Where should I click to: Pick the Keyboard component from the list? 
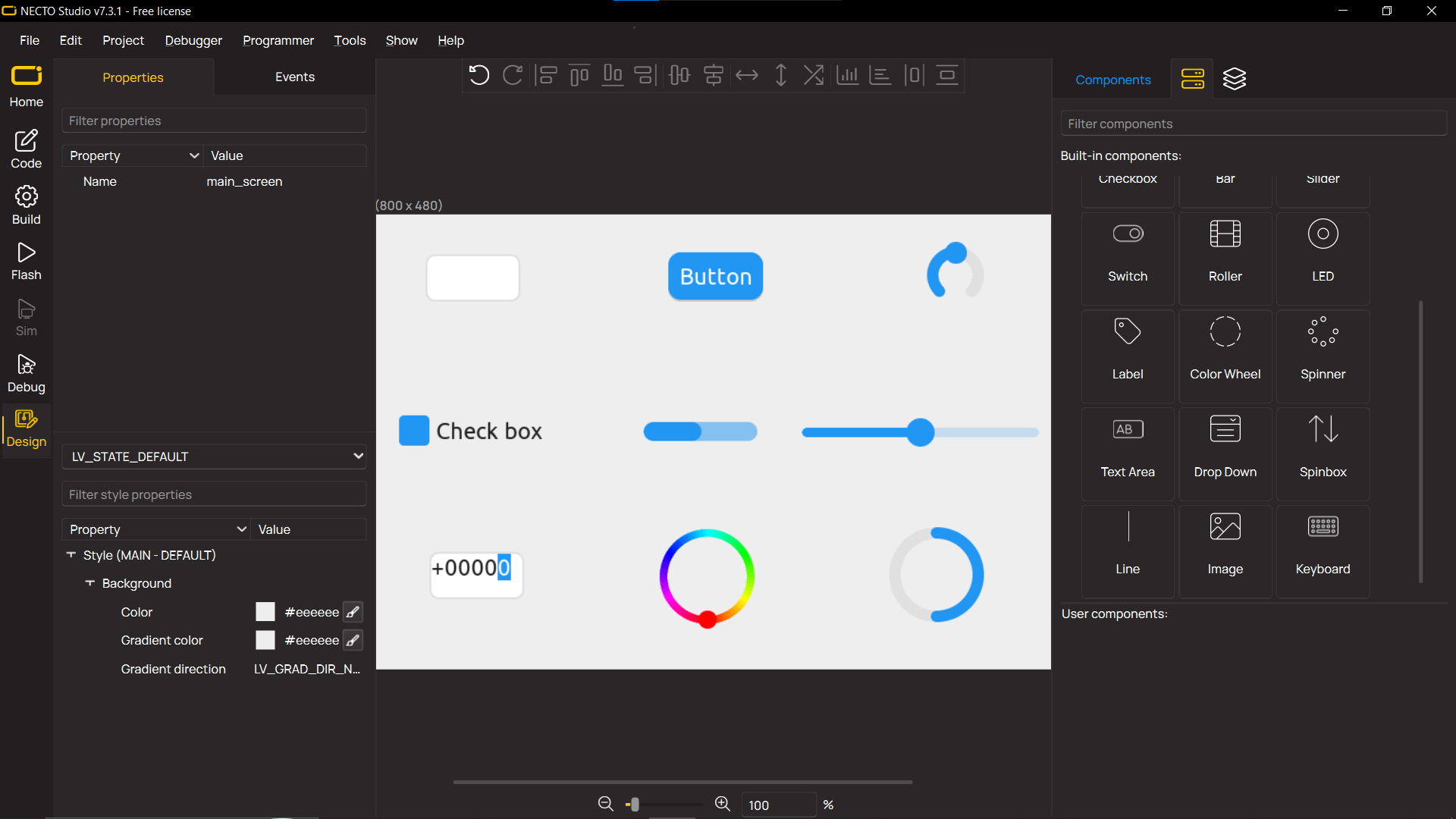(1322, 551)
